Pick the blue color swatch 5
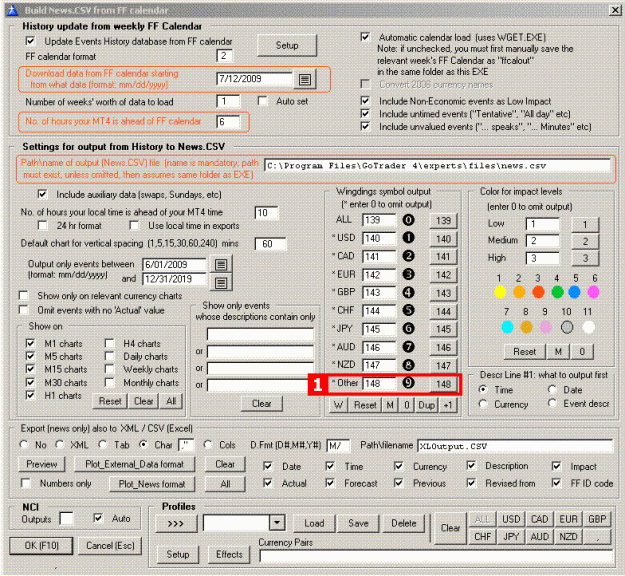The image size is (625, 576). pyautogui.click(x=574, y=292)
